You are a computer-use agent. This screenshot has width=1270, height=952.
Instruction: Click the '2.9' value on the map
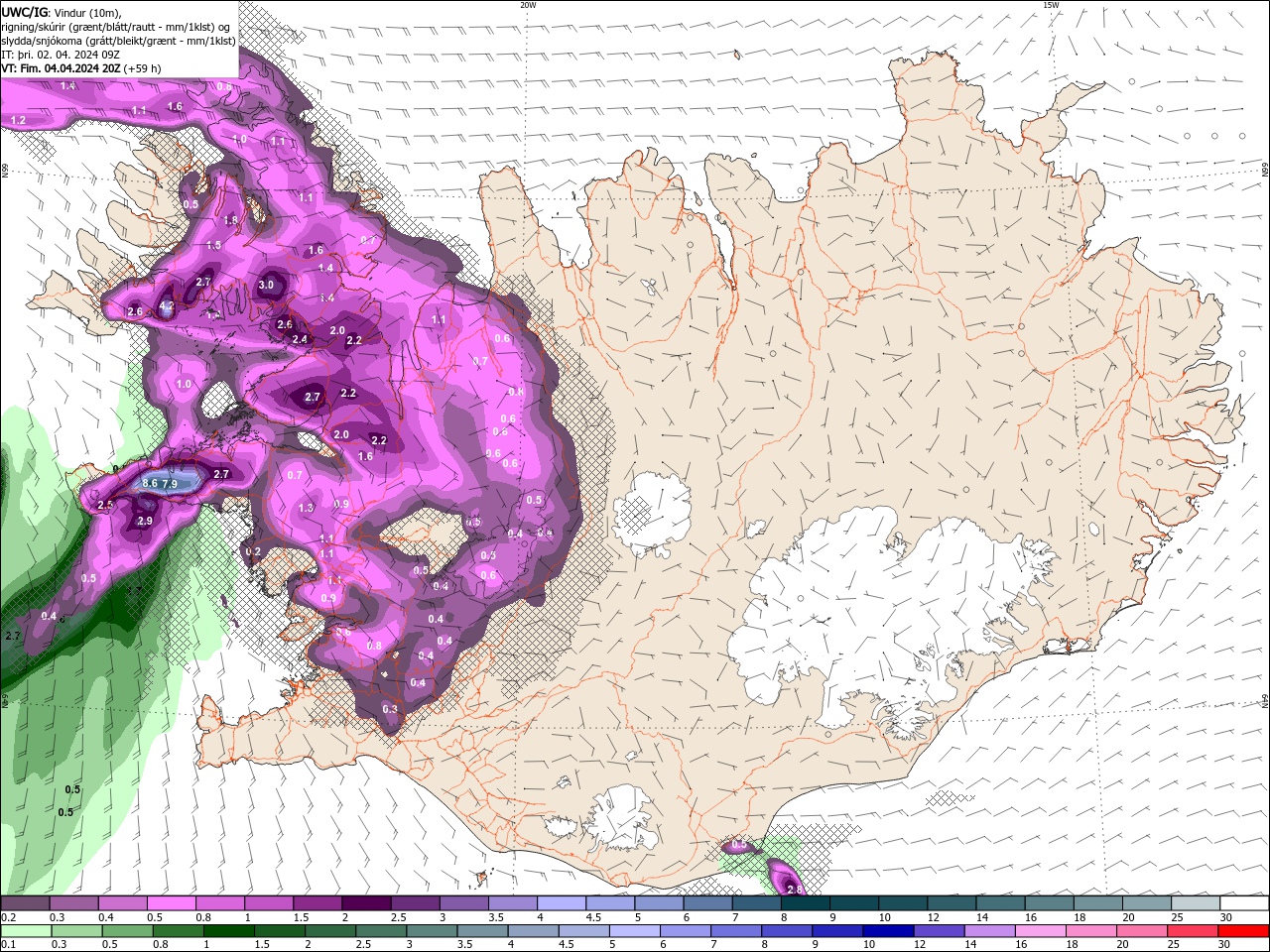145,521
